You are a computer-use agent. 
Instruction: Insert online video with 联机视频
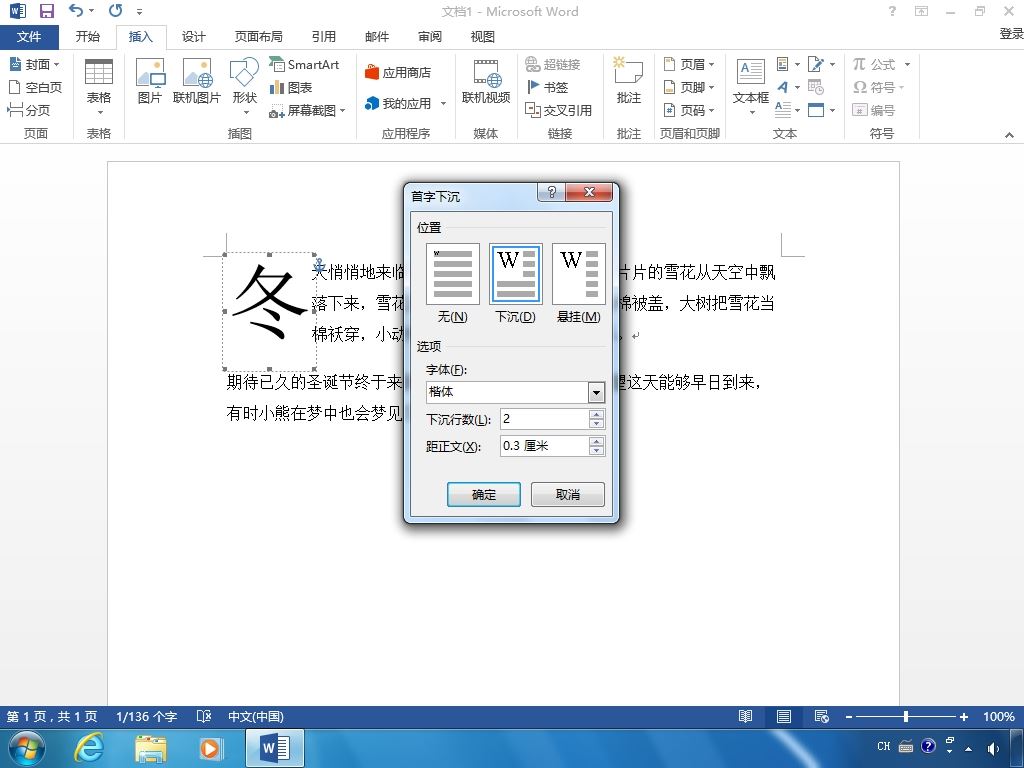point(486,81)
